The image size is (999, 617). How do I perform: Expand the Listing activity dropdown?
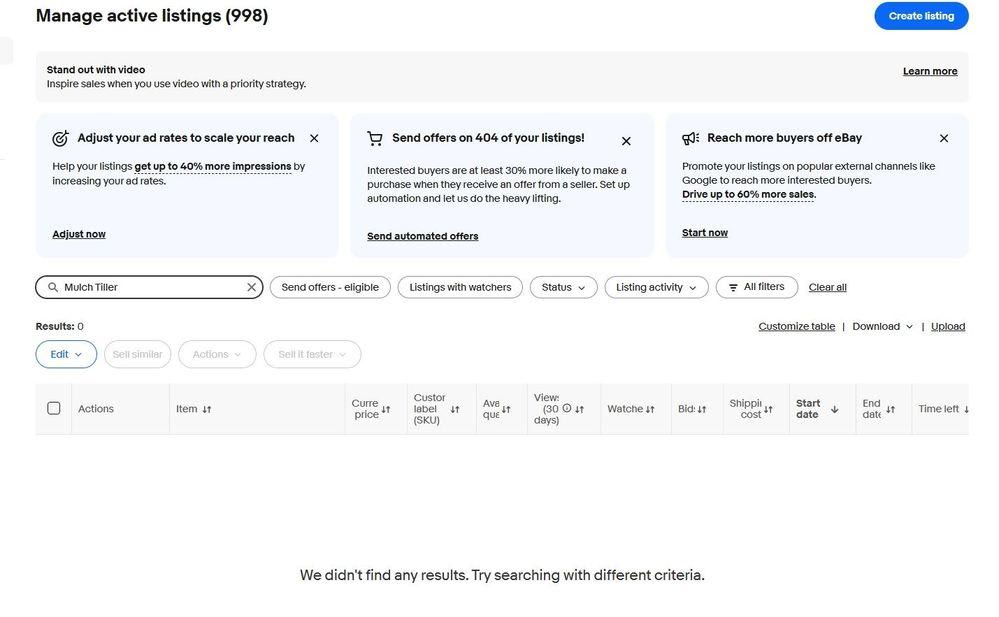[x=656, y=287]
